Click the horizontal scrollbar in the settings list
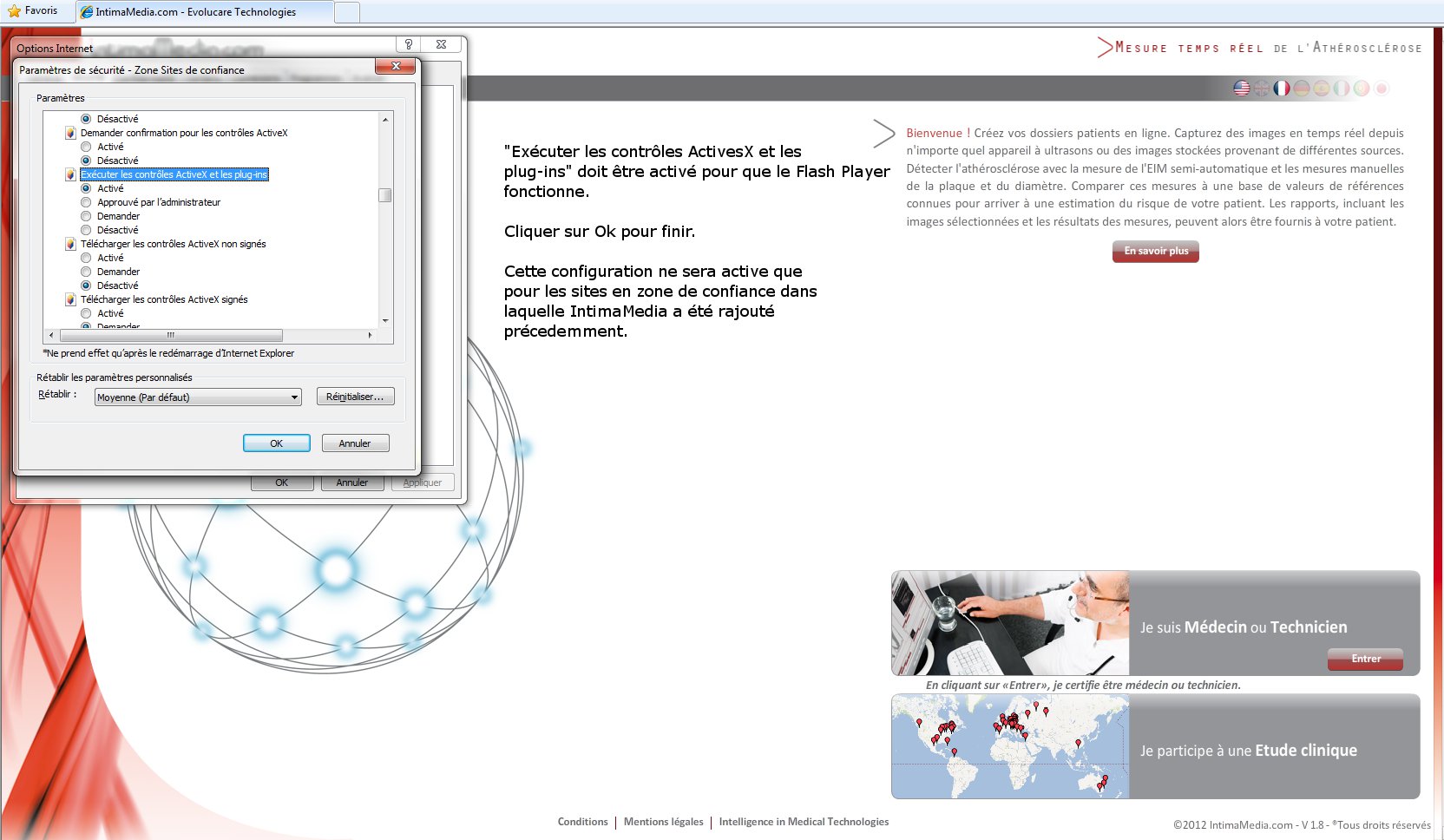 (170, 335)
